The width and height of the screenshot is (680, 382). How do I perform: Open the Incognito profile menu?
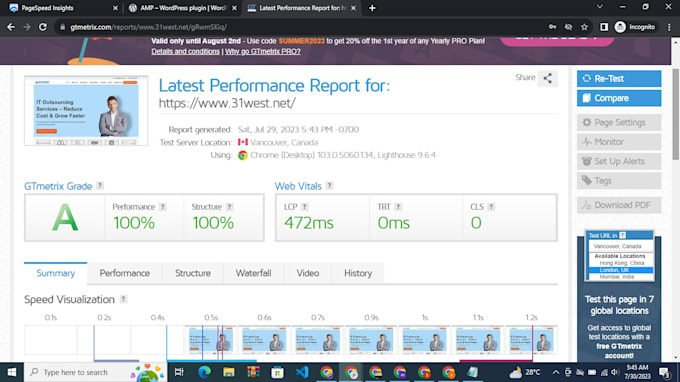[x=634, y=27]
